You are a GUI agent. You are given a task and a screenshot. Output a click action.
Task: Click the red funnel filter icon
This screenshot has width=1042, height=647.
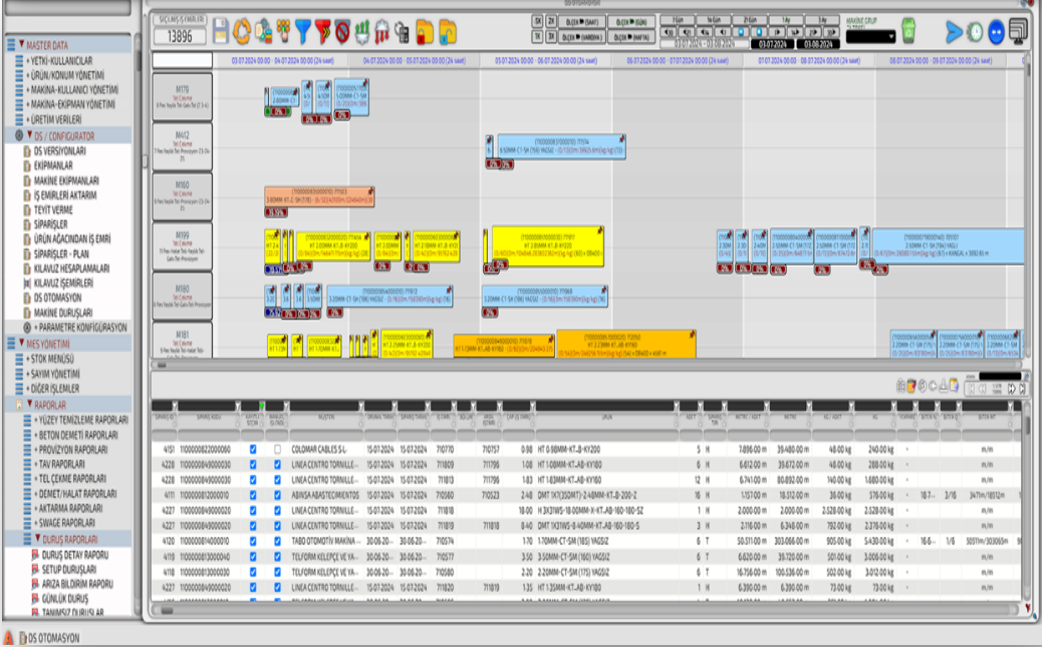tap(323, 32)
